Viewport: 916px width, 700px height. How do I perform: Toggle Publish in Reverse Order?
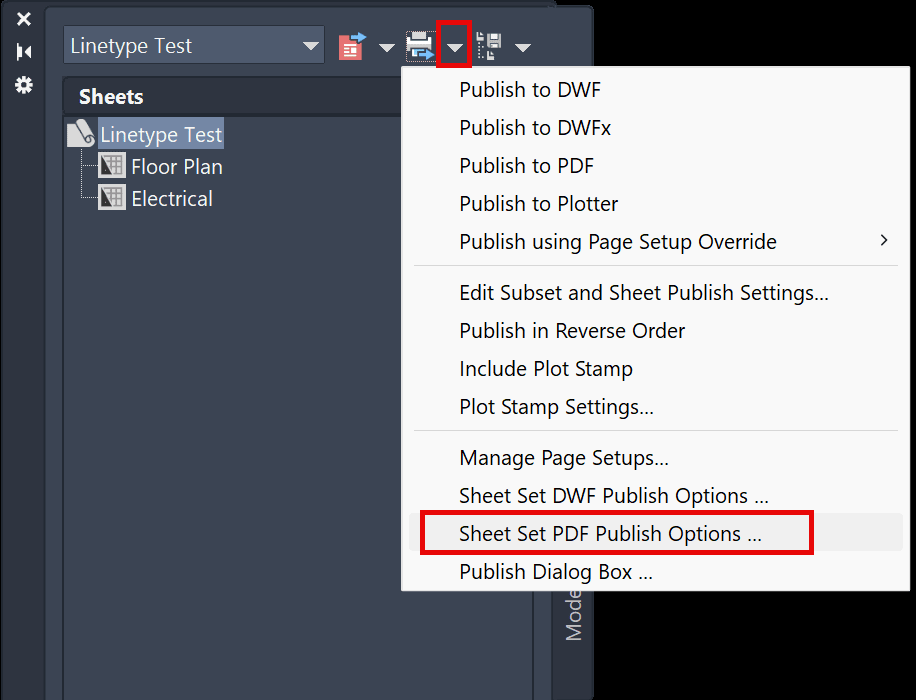pyautogui.click(x=655, y=331)
